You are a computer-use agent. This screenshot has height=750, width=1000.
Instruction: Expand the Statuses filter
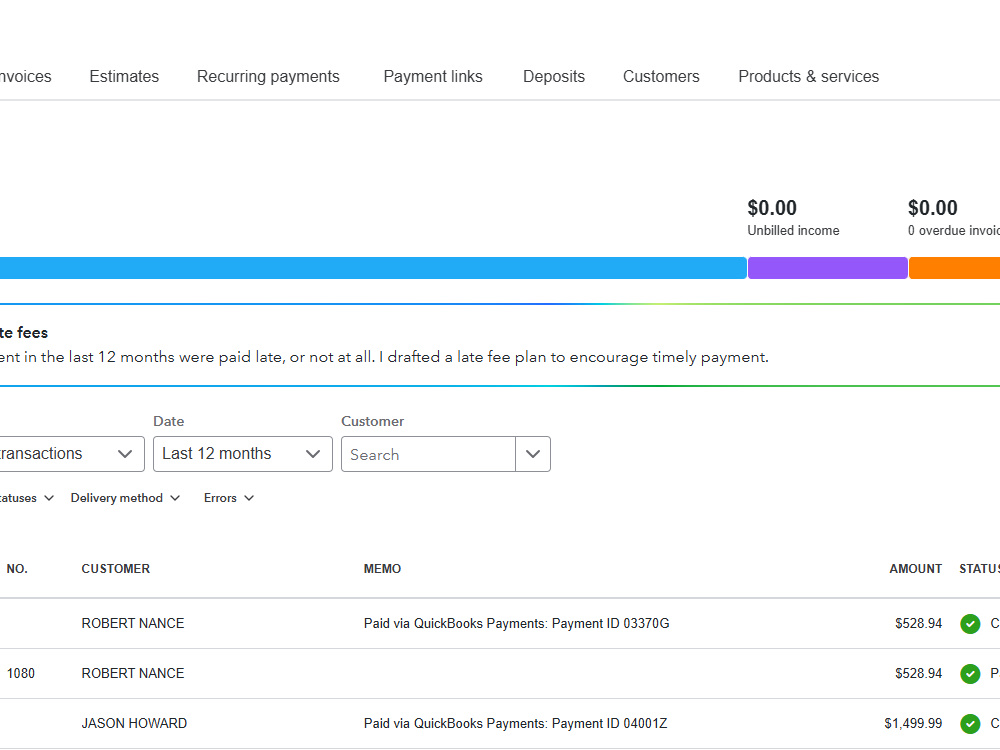(x=27, y=498)
